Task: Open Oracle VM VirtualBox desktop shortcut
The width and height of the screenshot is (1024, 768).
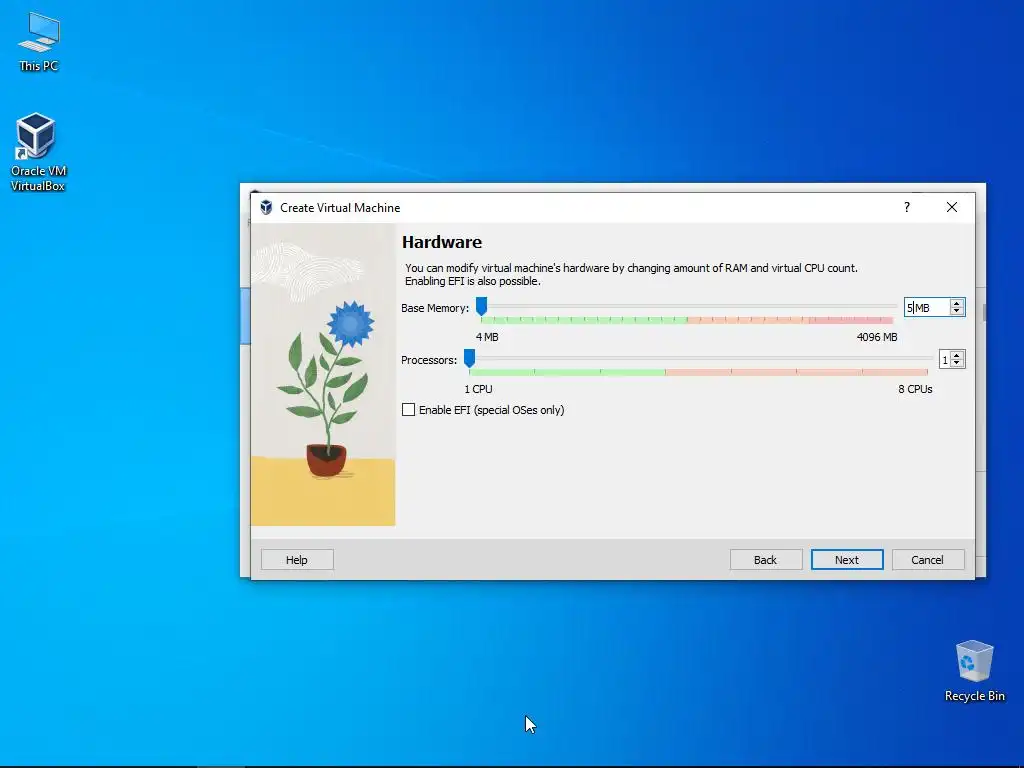Action: 38,152
